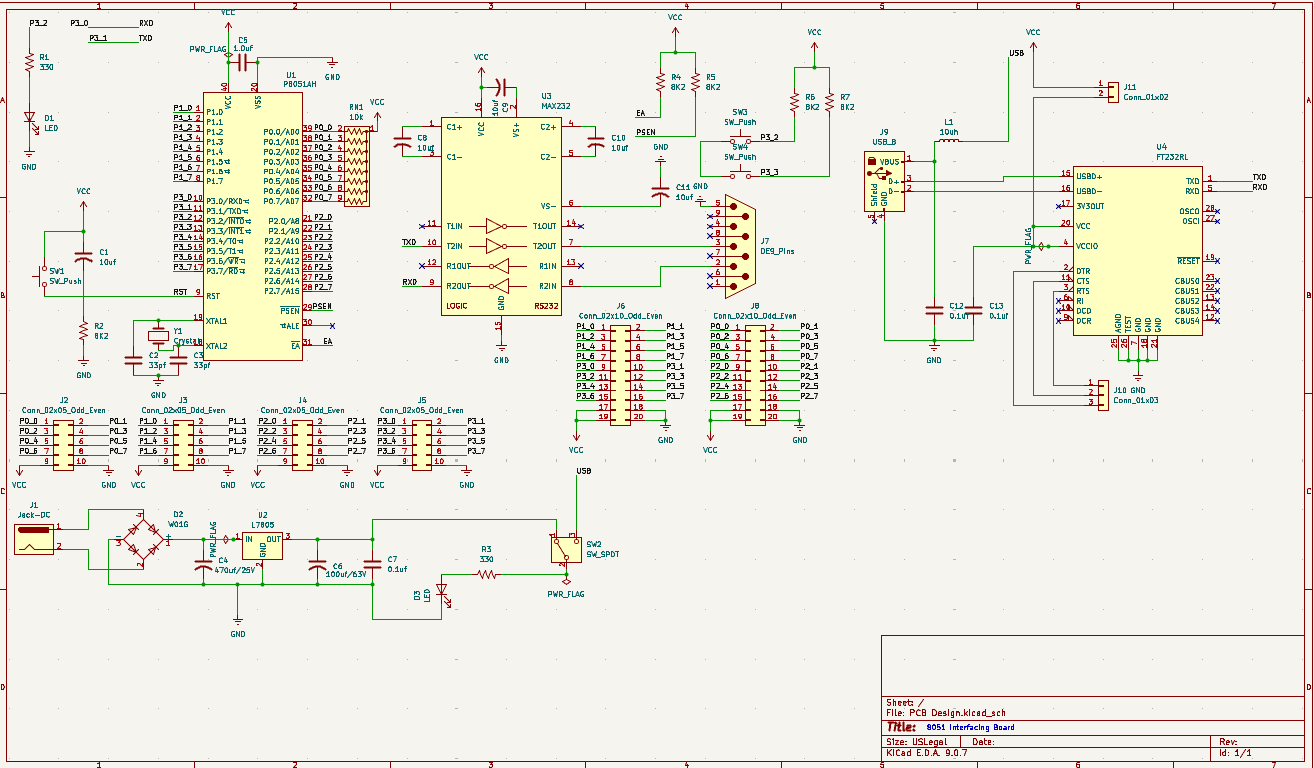Select the J5 Conn_02x05_Odd_Even header
Viewport: 1314px width, 768px height.
click(x=423, y=443)
